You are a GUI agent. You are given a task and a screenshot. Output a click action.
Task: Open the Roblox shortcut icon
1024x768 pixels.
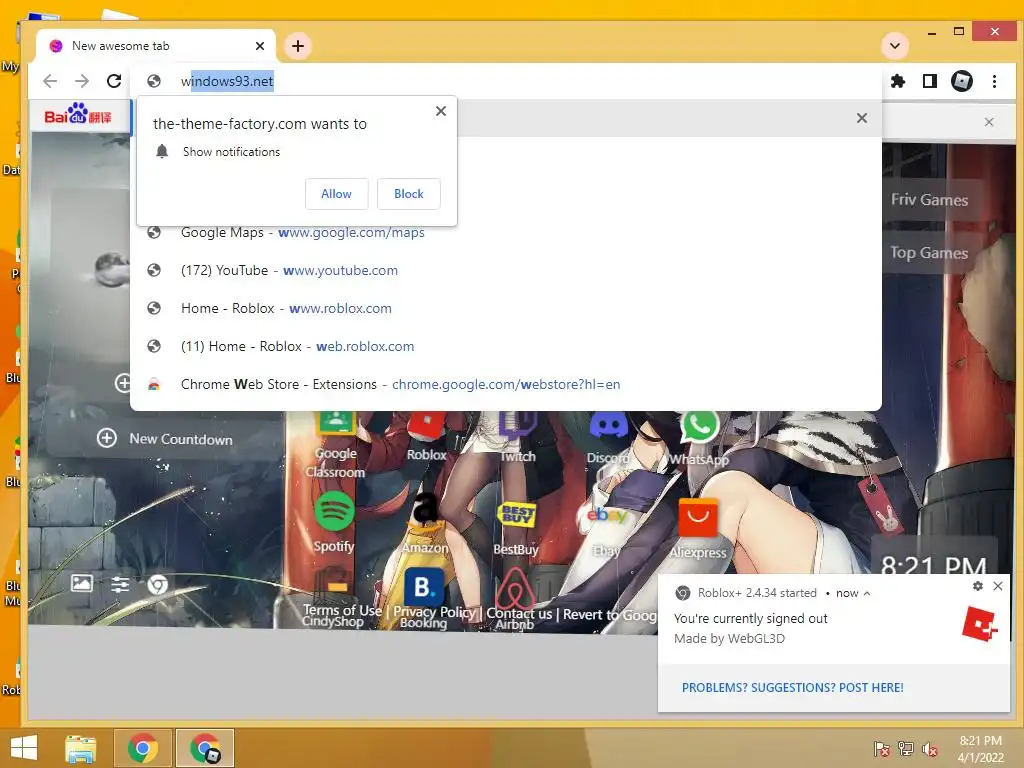426,436
